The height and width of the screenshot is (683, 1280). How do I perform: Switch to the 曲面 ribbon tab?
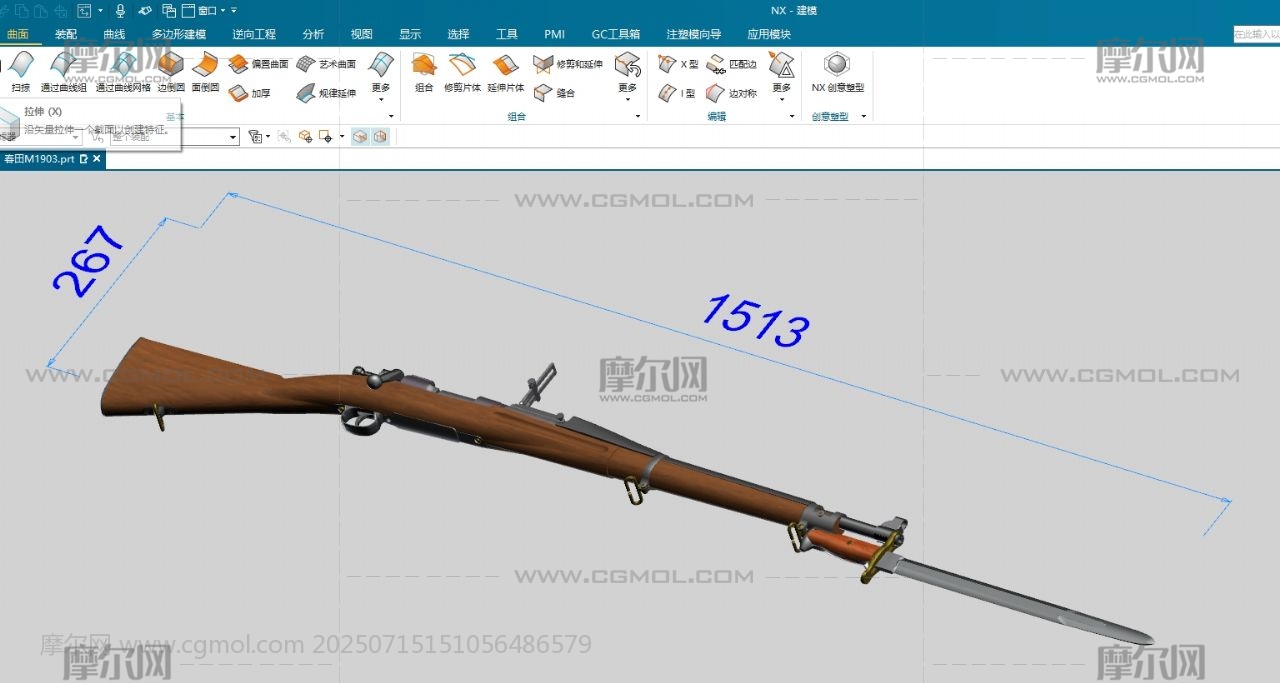pos(18,34)
